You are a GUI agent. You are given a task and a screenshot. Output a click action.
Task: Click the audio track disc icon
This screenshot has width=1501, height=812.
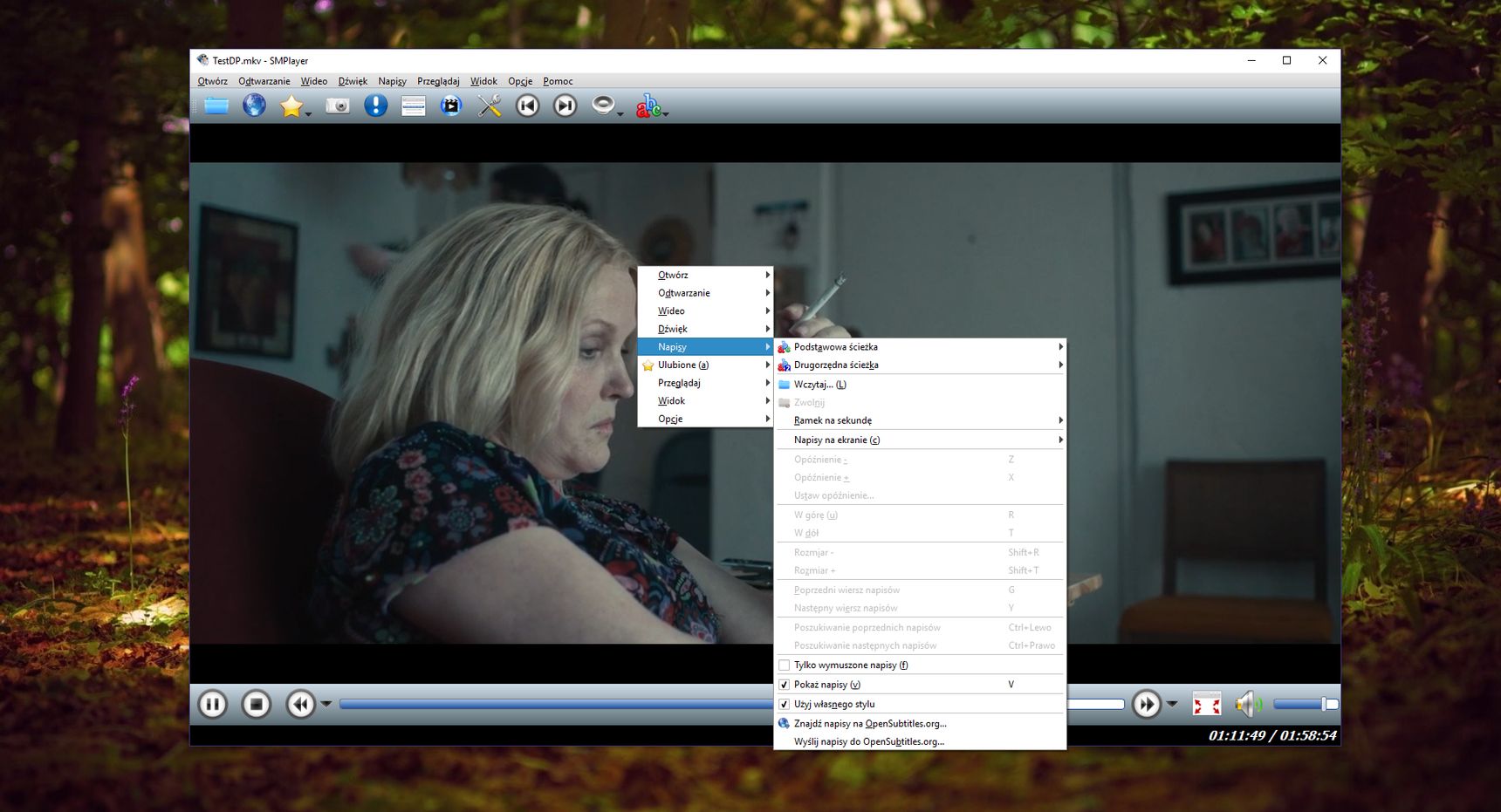(x=602, y=106)
